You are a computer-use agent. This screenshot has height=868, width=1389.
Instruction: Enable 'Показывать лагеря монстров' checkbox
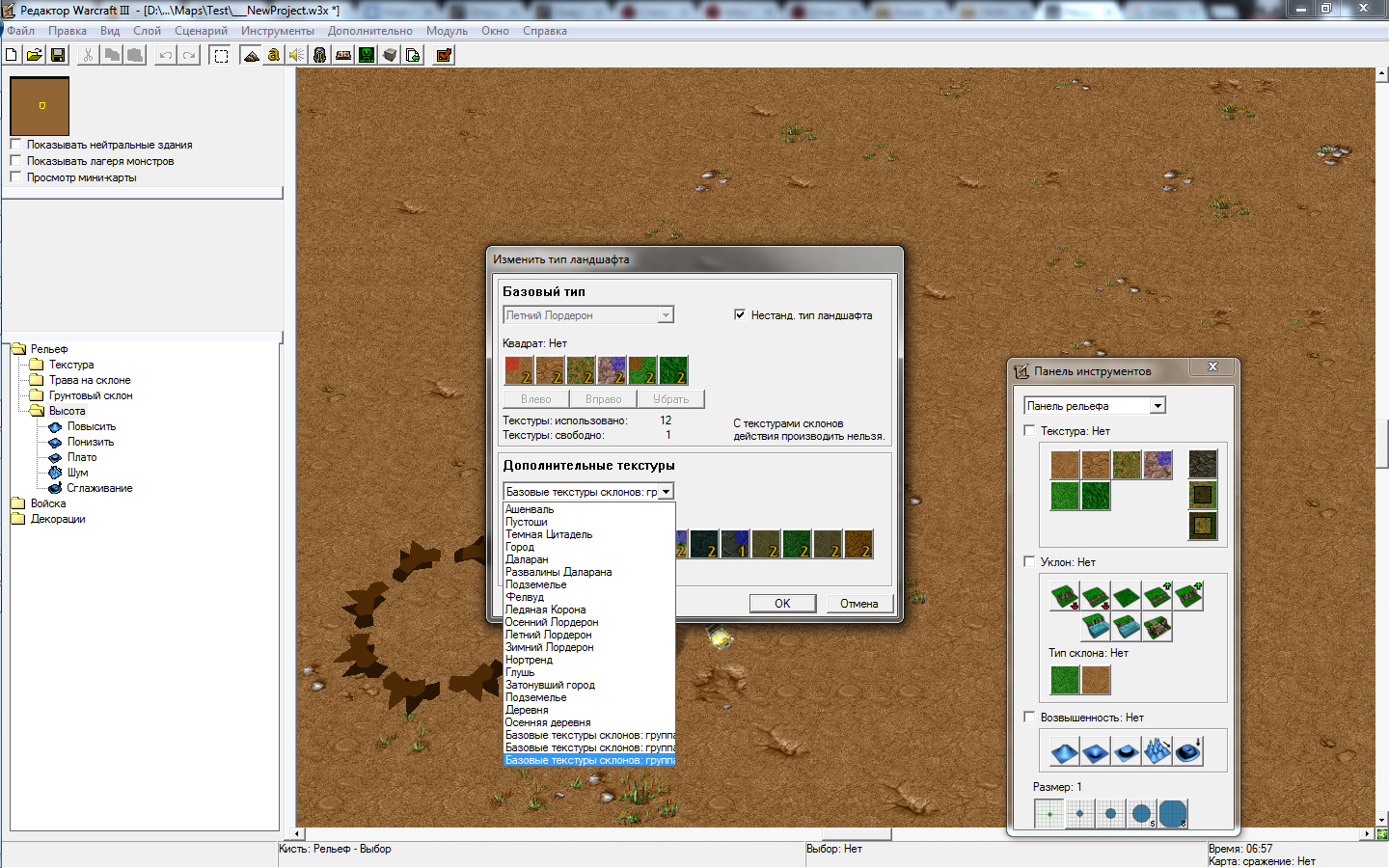(15, 161)
